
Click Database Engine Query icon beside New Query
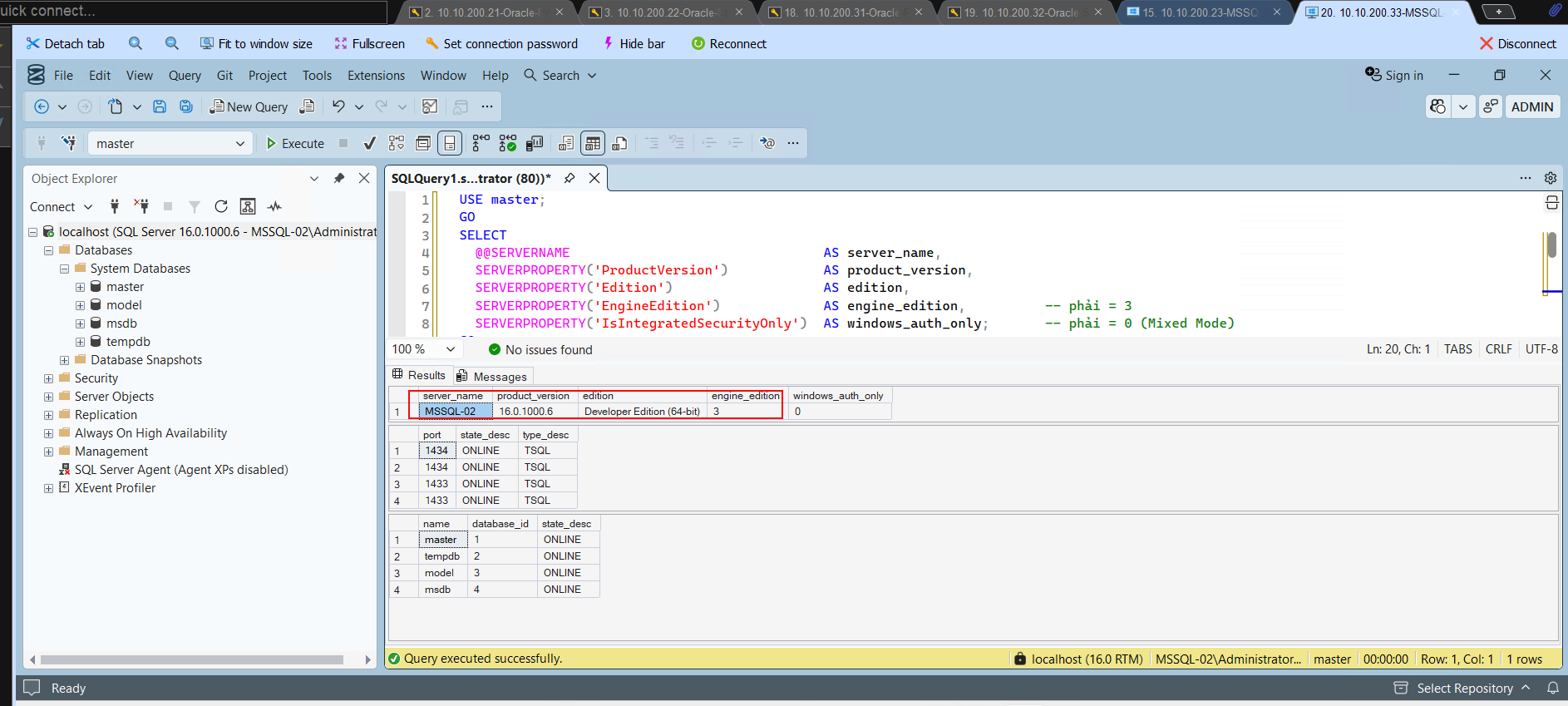(x=307, y=106)
